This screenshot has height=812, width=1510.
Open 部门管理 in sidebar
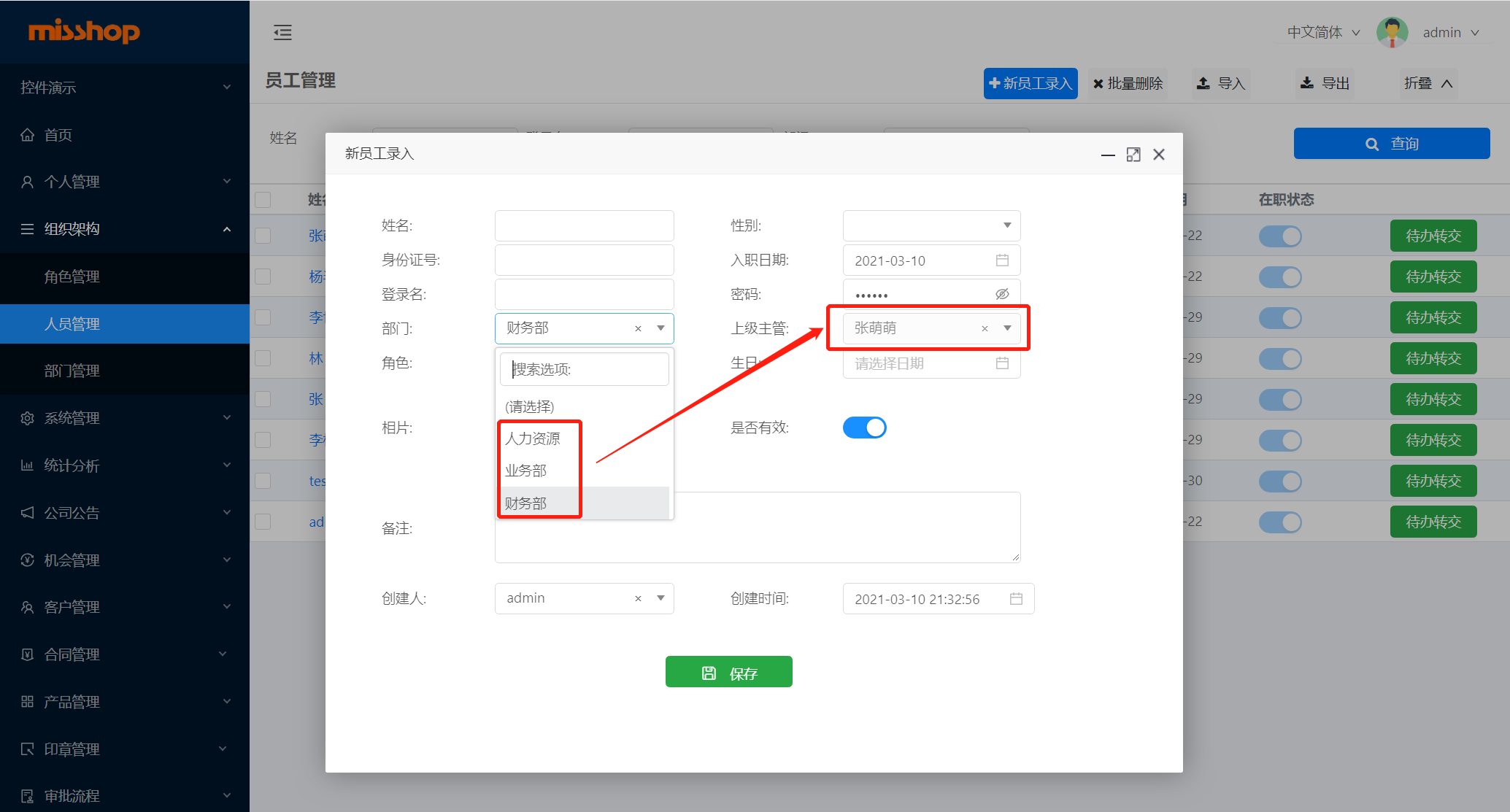72,371
